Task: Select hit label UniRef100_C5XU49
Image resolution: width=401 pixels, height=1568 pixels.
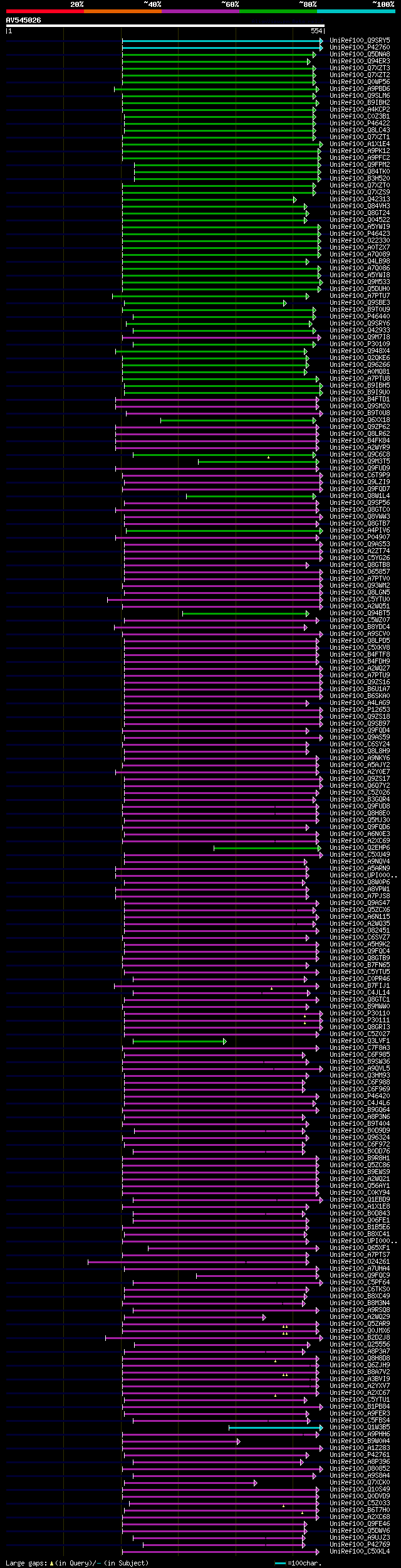Action: pyautogui.click(x=360, y=854)
